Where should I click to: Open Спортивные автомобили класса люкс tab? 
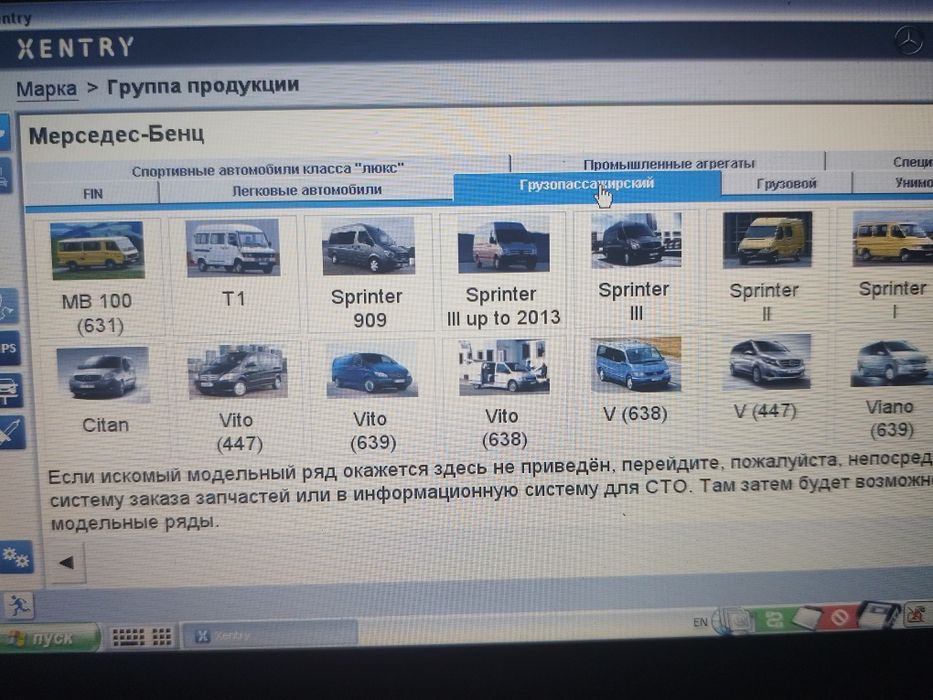click(x=268, y=170)
